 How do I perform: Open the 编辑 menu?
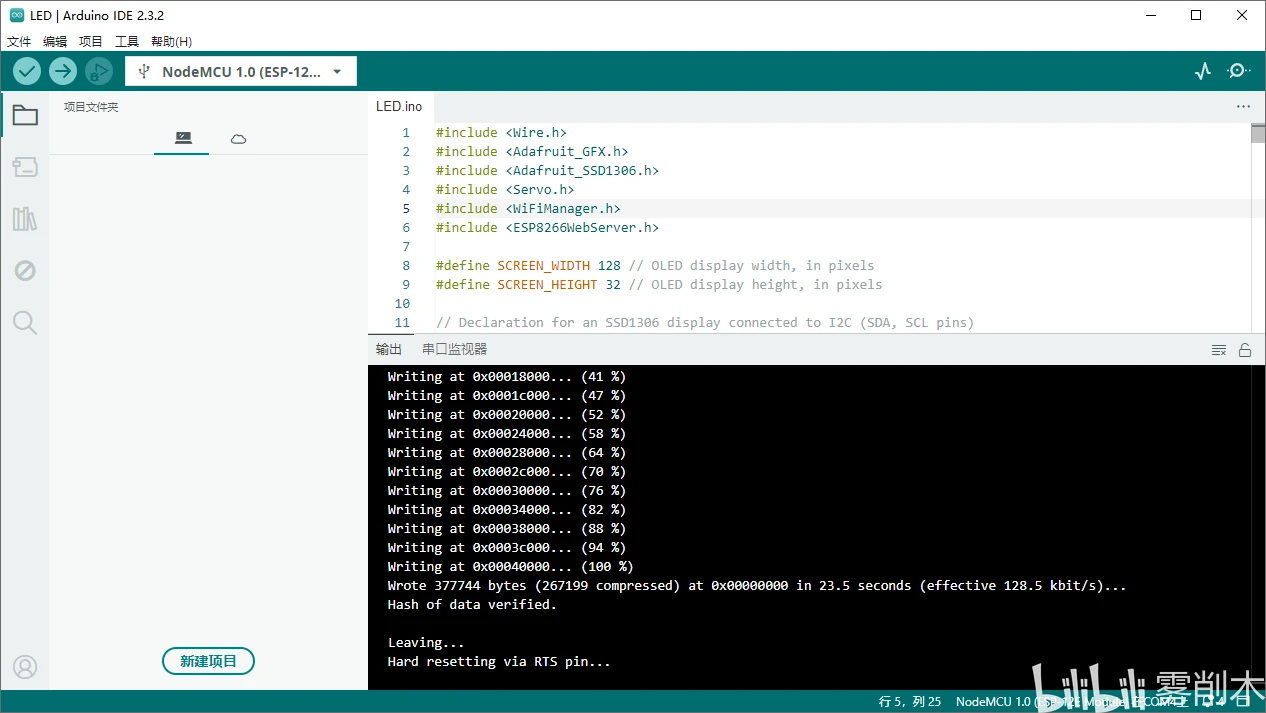pos(55,42)
